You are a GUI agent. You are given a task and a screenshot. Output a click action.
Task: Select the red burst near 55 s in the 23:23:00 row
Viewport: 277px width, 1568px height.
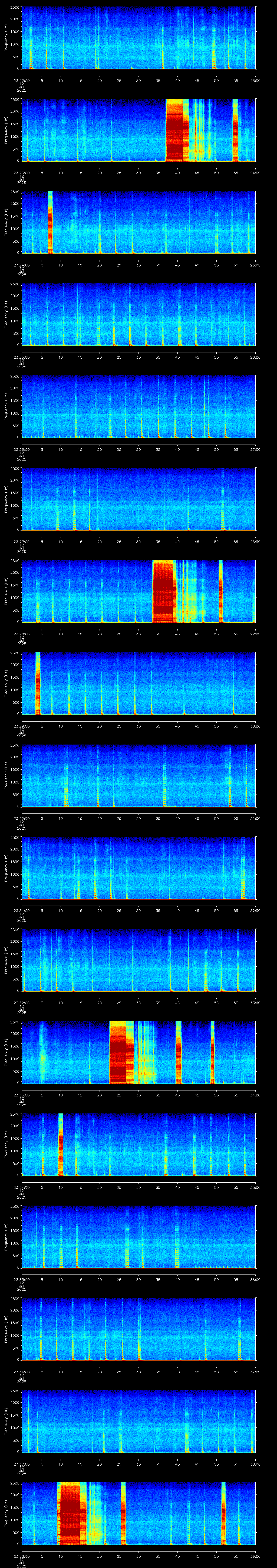tap(235, 130)
